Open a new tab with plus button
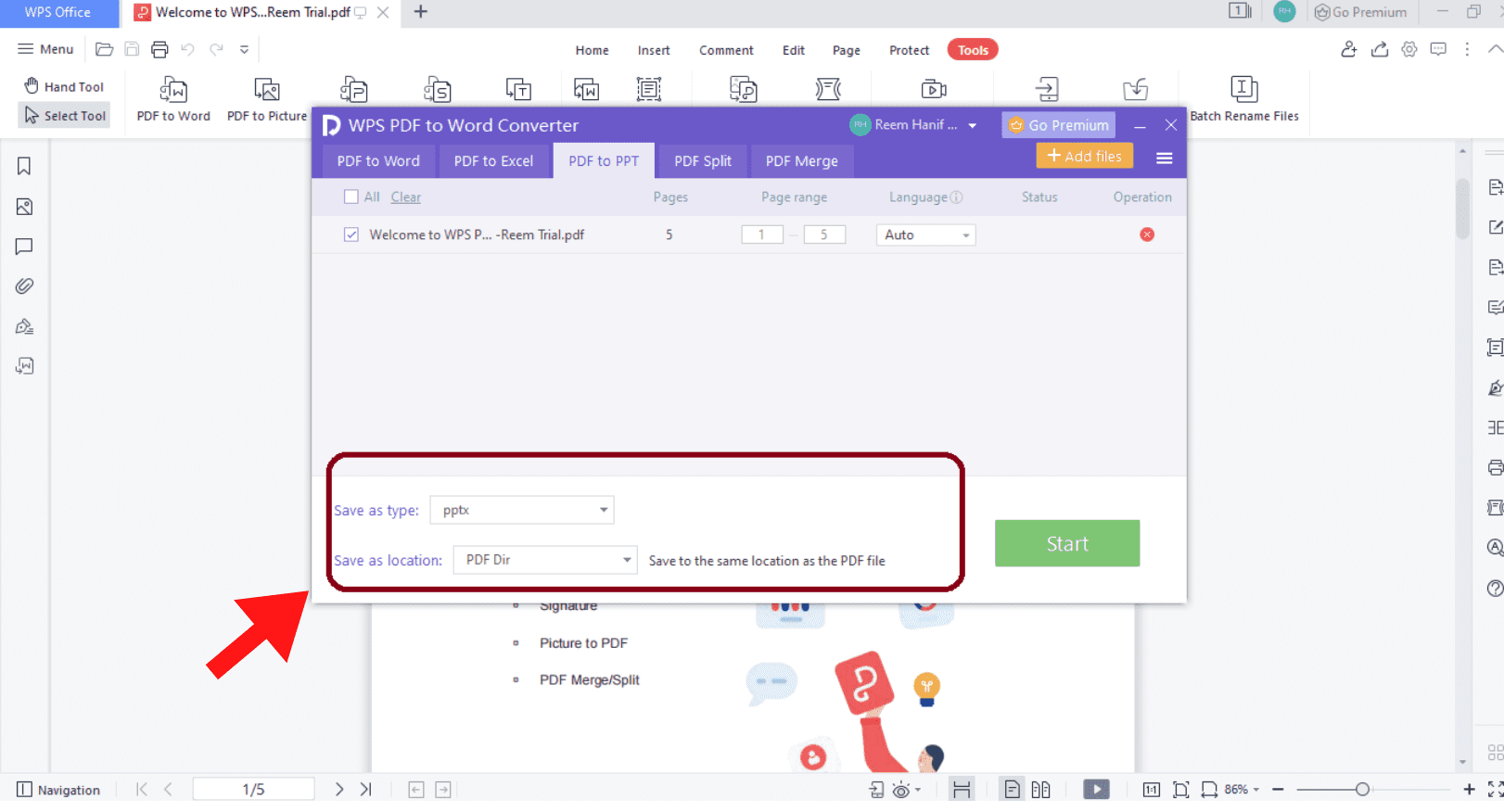1504x812 pixels. [x=420, y=12]
